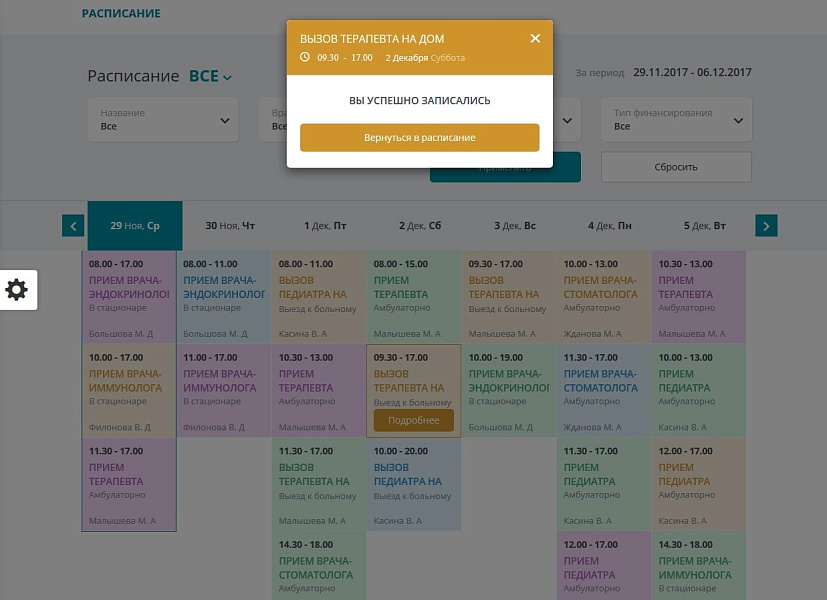
Task: Click the clock icon in popup header
Action: pyautogui.click(x=305, y=57)
